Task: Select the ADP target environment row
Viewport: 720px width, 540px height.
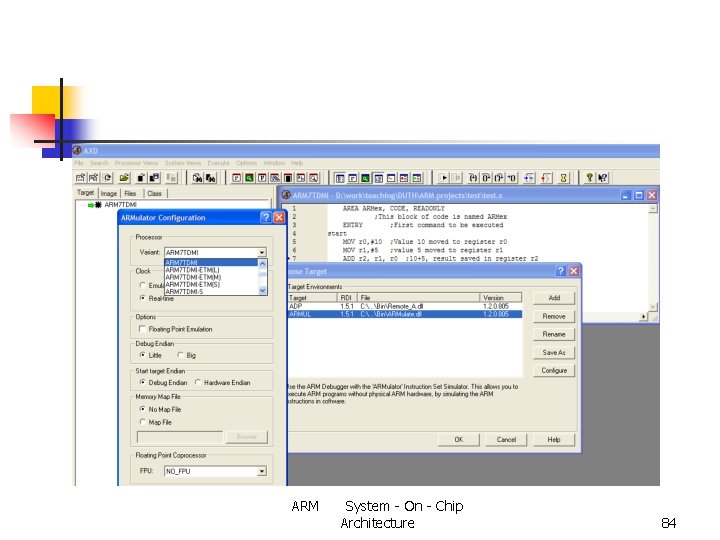Action: (x=405, y=306)
